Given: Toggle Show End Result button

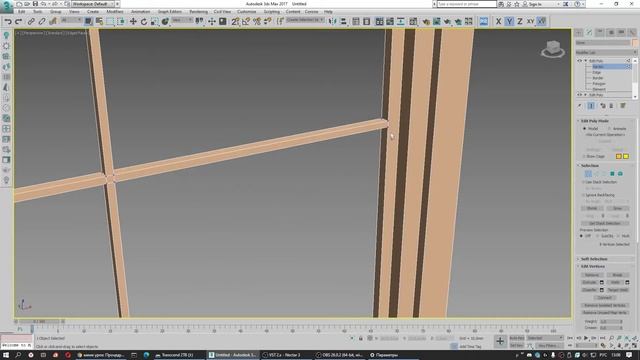Looking at the screenshot, I should coord(591,106).
